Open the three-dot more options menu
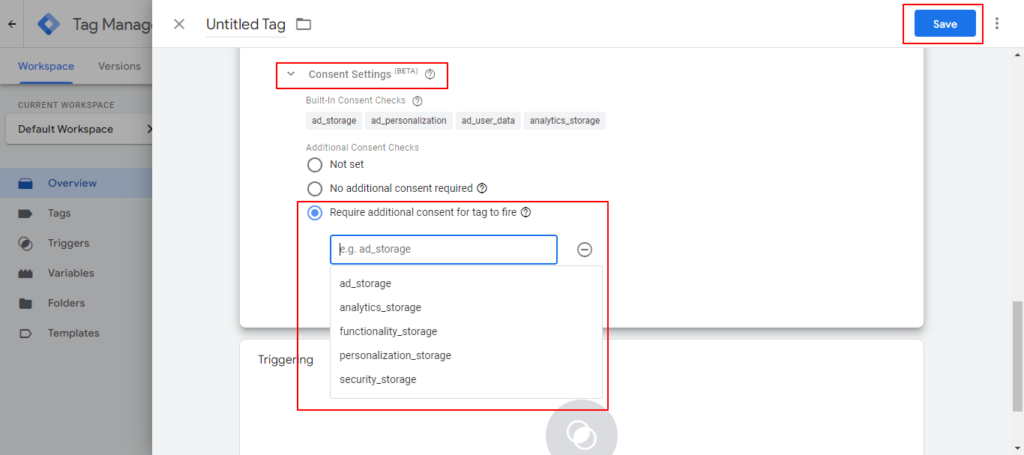The width and height of the screenshot is (1024, 455). tap(996, 24)
